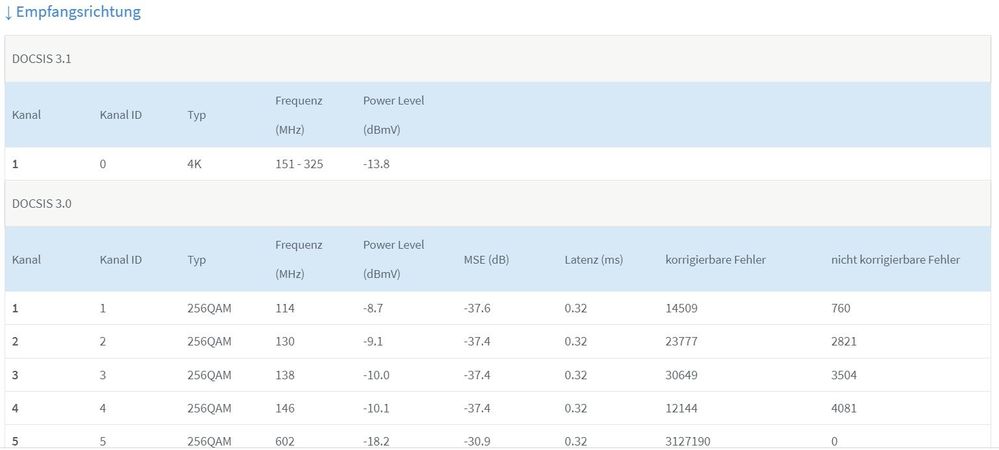Select the 2821 uncorrectable errors value
Viewport: 999px width, 450px height.
(844, 341)
